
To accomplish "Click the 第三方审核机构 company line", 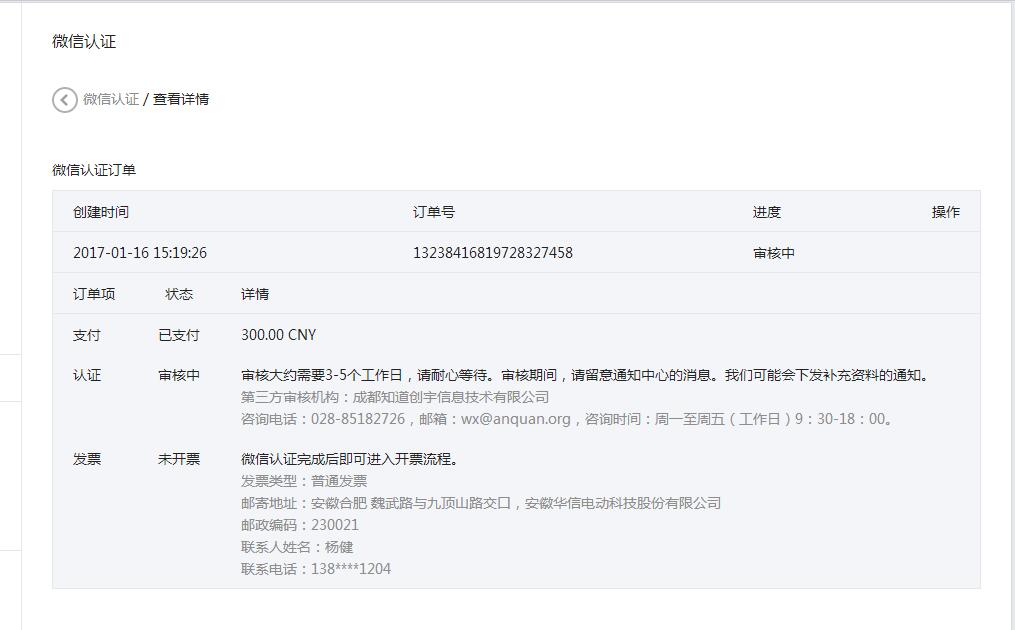I will pos(395,397).
